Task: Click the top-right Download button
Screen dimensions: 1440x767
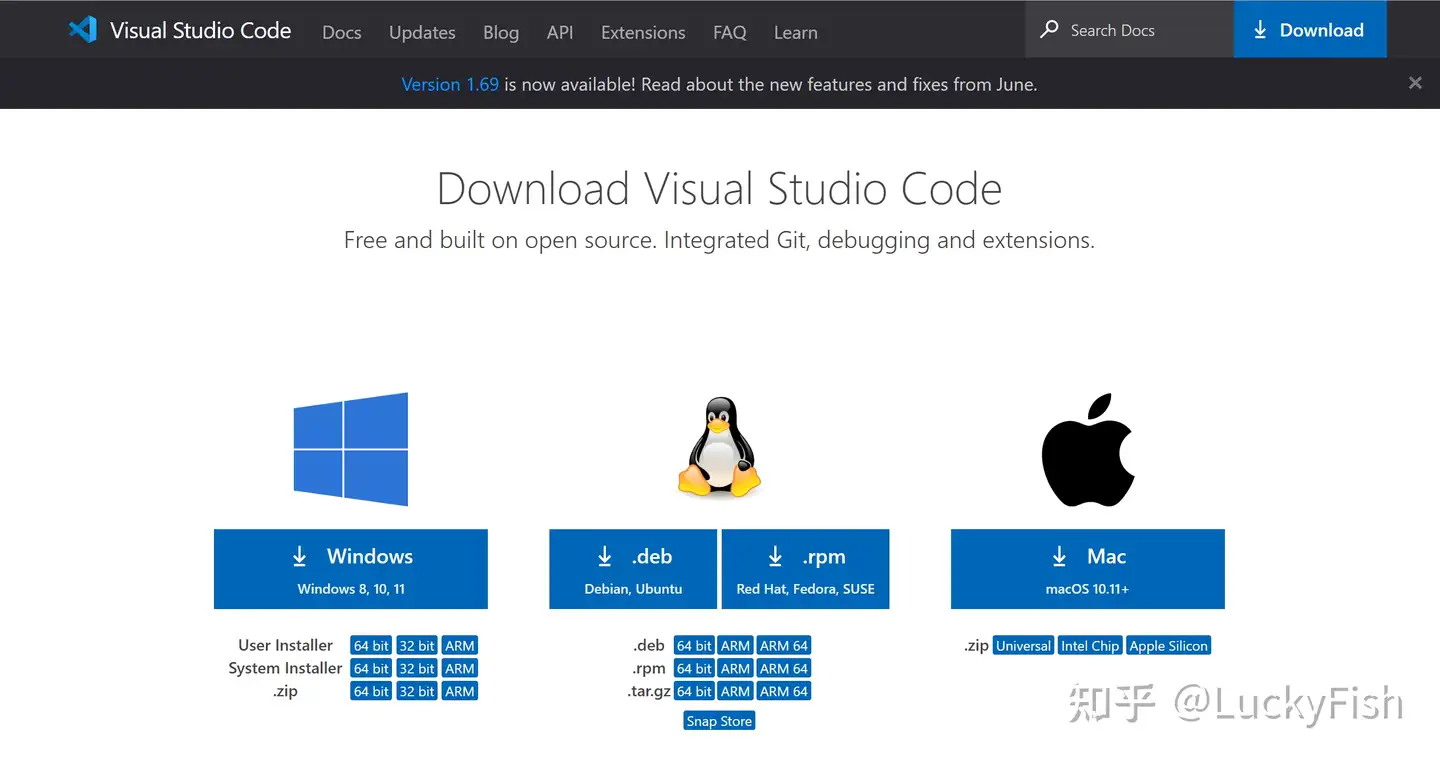Action: click(x=1310, y=30)
